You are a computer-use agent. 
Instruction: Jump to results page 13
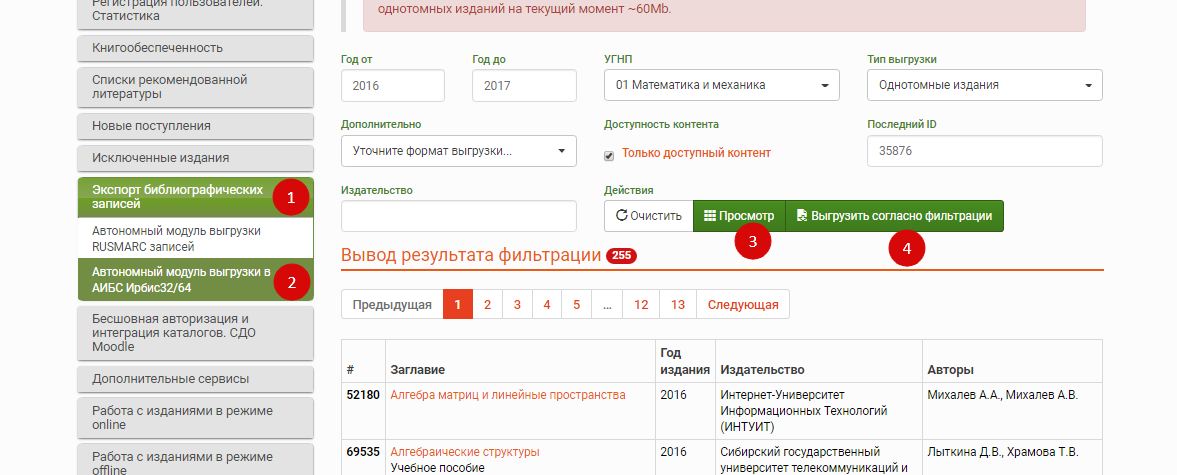coord(678,305)
